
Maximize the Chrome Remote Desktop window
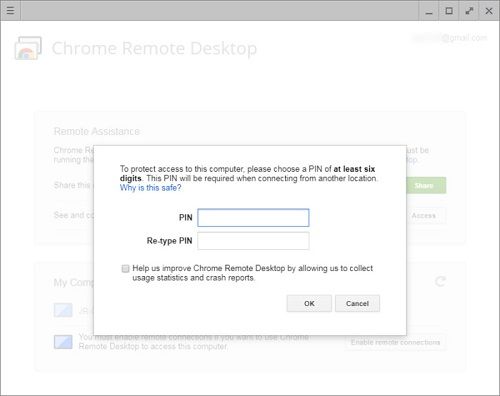[x=449, y=11]
